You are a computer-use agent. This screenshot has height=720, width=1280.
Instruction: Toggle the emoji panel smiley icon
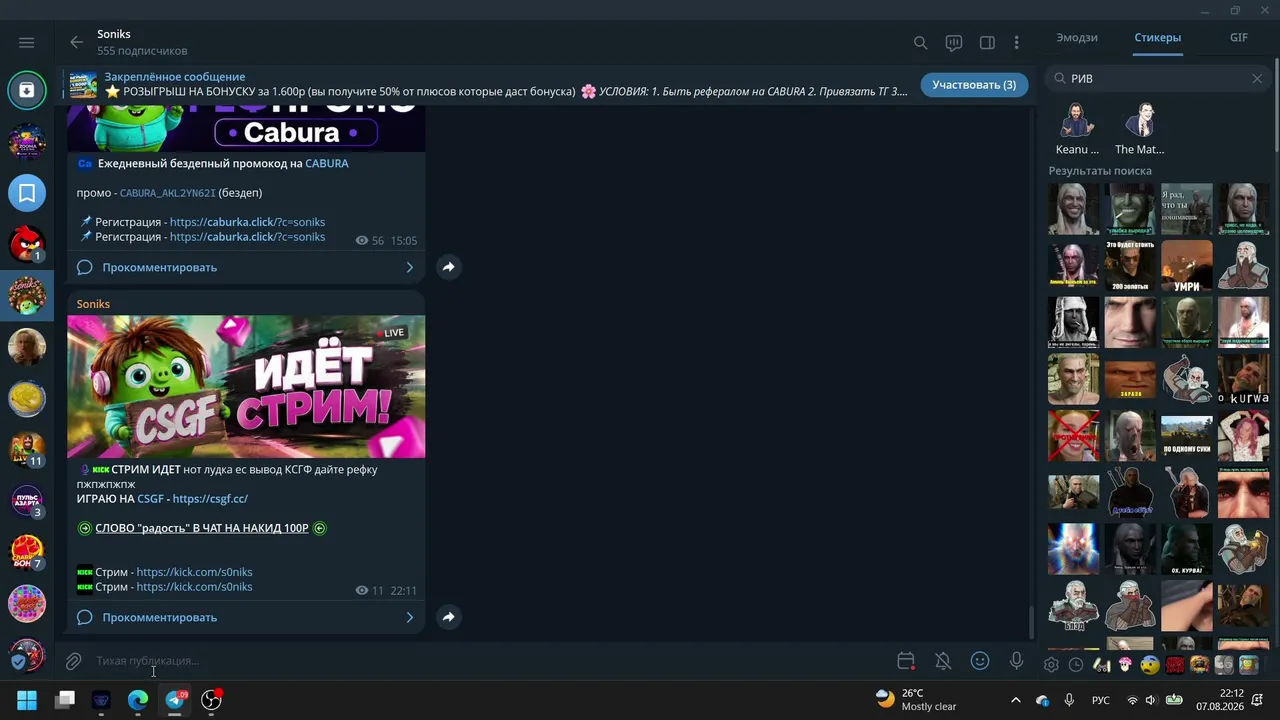(980, 661)
